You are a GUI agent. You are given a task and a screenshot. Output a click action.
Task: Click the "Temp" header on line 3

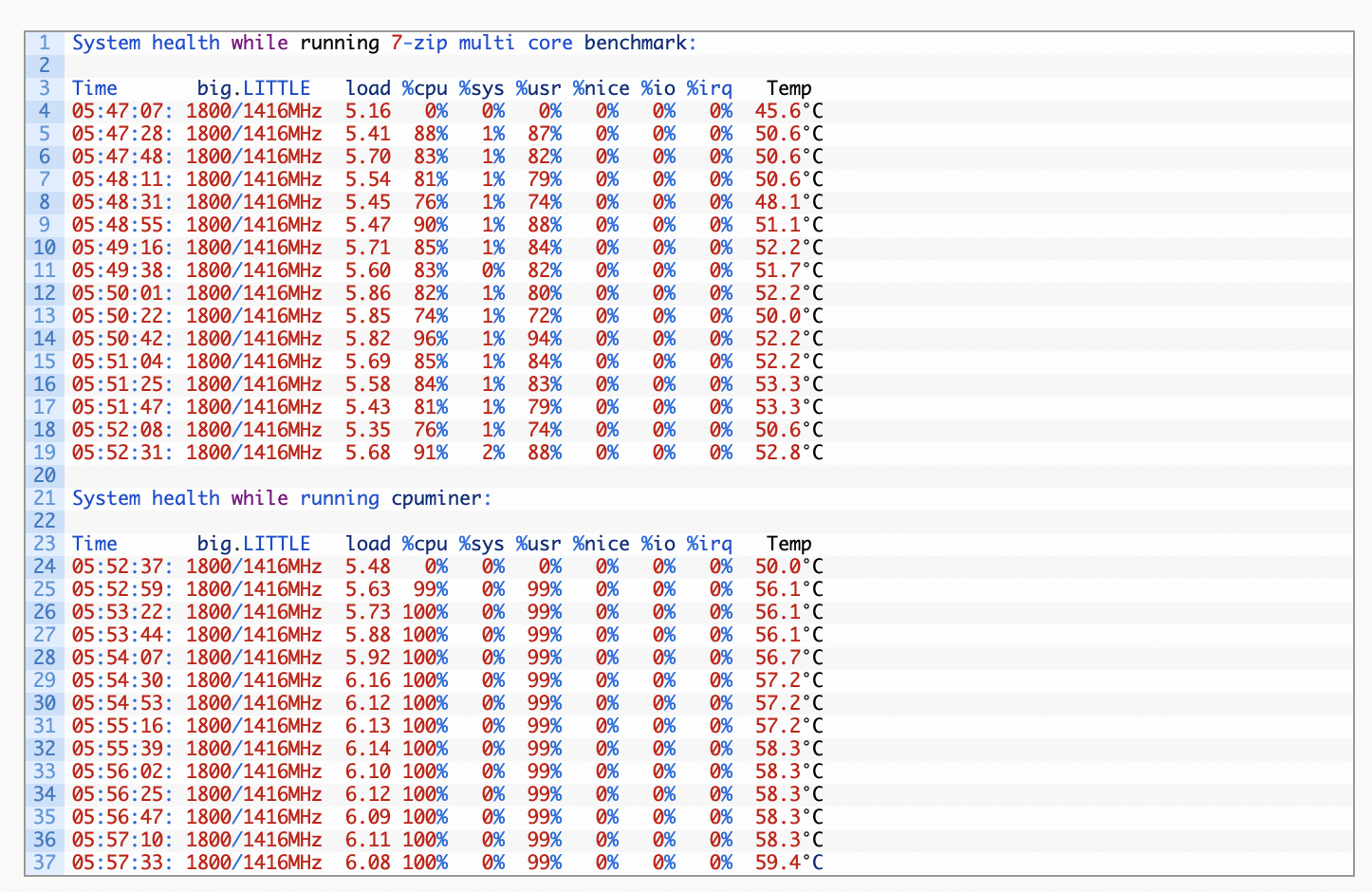click(788, 88)
